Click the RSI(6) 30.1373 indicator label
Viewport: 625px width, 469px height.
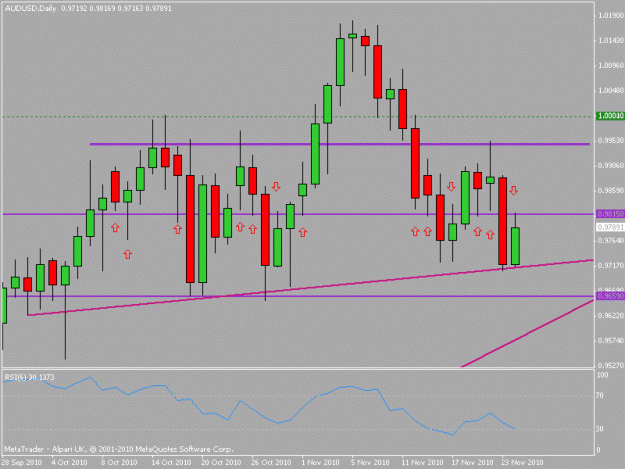[x=29, y=377]
